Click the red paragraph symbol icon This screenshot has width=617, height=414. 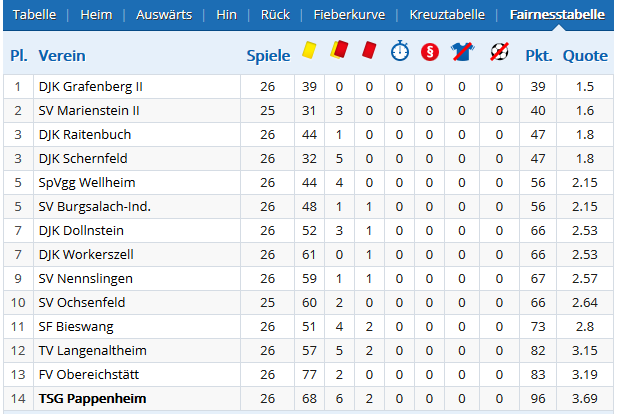430,52
